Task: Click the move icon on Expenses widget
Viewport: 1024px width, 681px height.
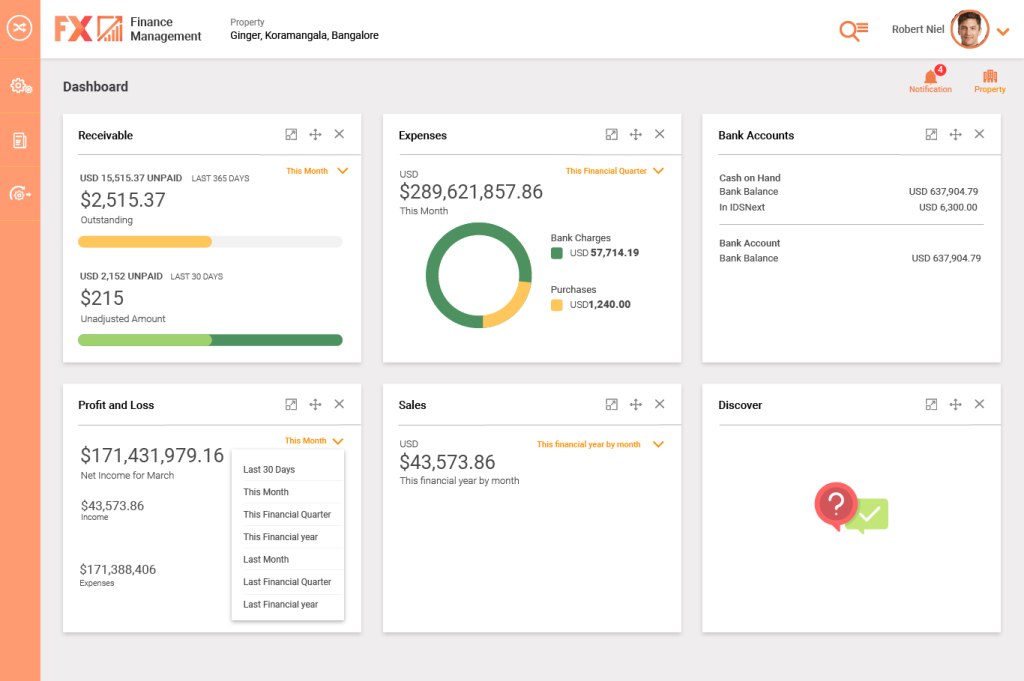Action: pos(635,133)
